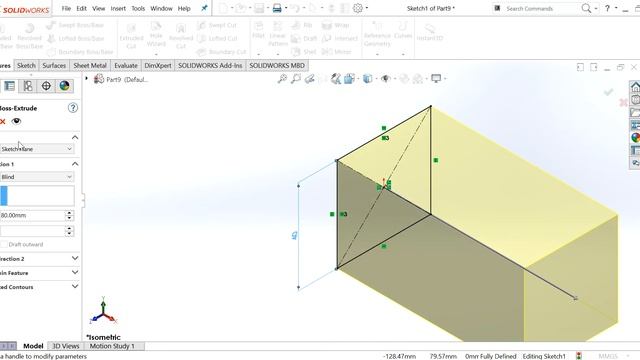Click the Undo arrow icon
640x360 pixels.
[295, 8]
